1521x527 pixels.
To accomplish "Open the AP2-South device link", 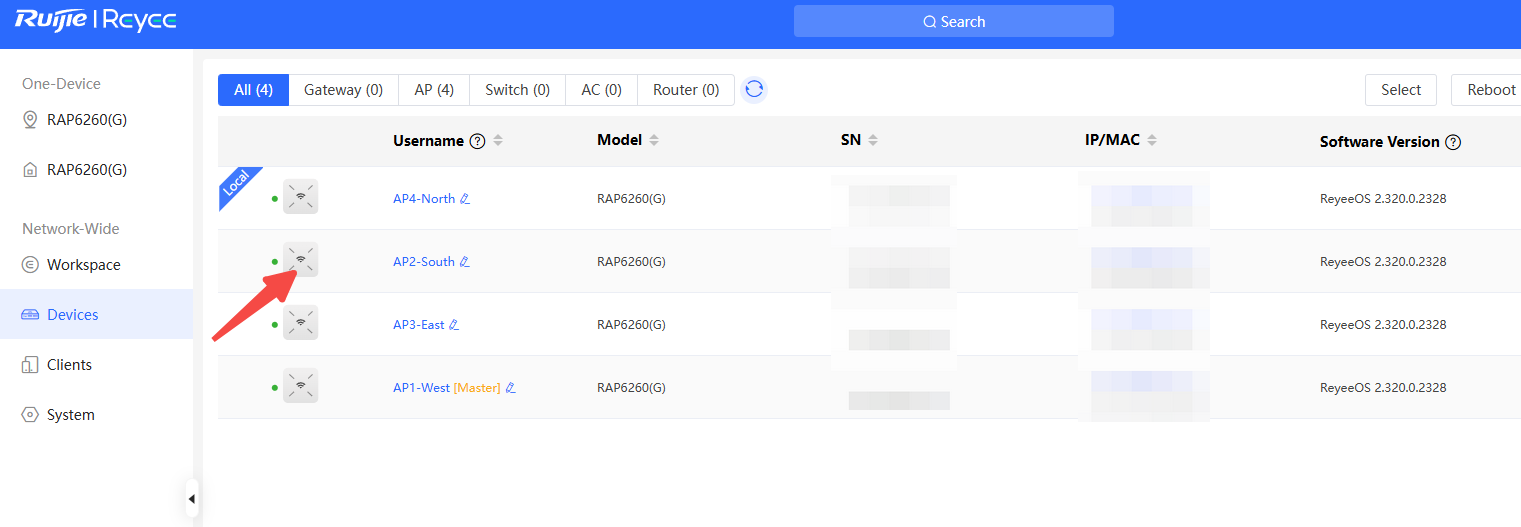I will click(x=423, y=262).
